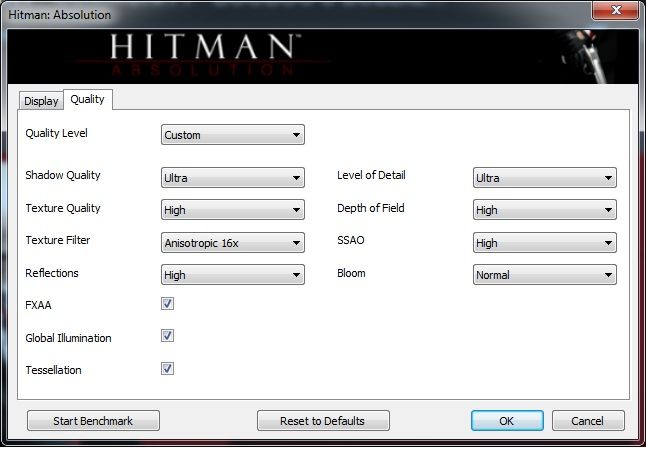646x449 pixels.
Task: Click the SSAO label text
Action: tap(351, 240)
